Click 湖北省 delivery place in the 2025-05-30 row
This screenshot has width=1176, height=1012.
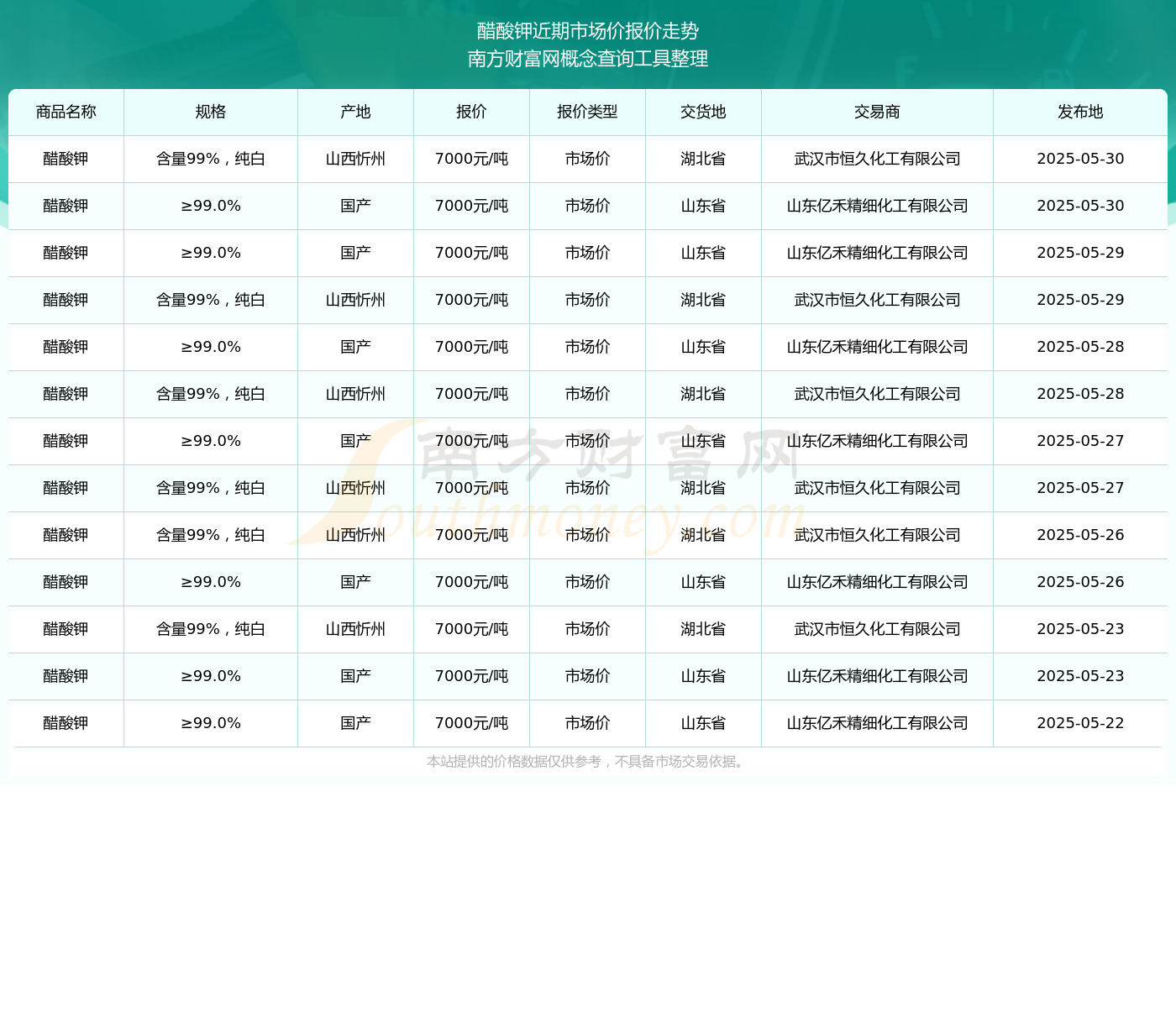[x=704, y=159]
